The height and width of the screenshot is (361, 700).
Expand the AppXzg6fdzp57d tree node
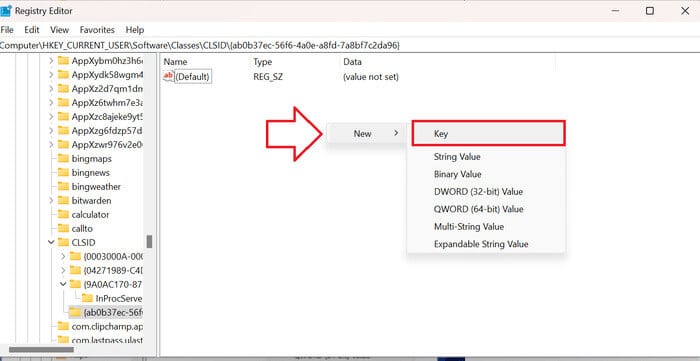[50, 130]
